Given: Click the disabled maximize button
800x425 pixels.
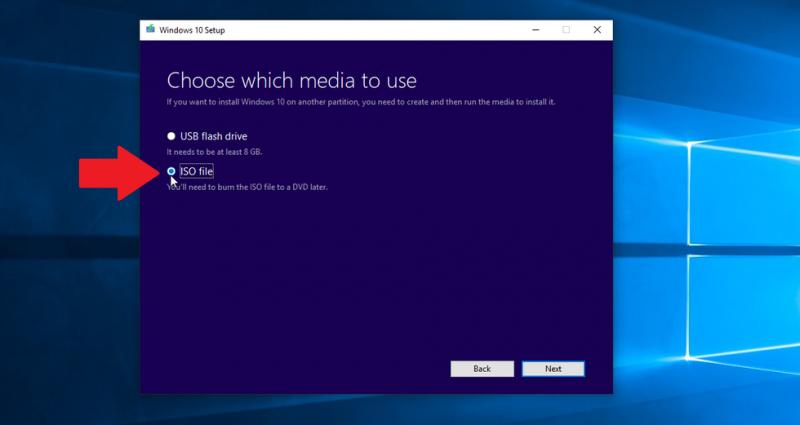Looking at the screenshot, I should click(x=566, y=30).
